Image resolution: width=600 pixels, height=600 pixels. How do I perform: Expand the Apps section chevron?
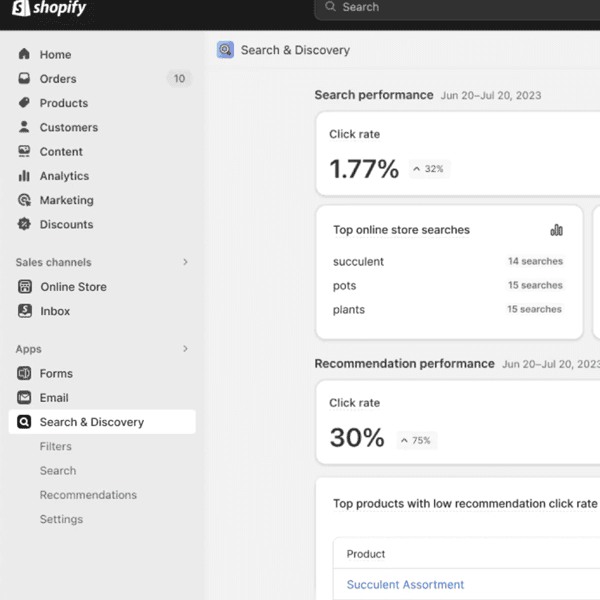[185, 349]
